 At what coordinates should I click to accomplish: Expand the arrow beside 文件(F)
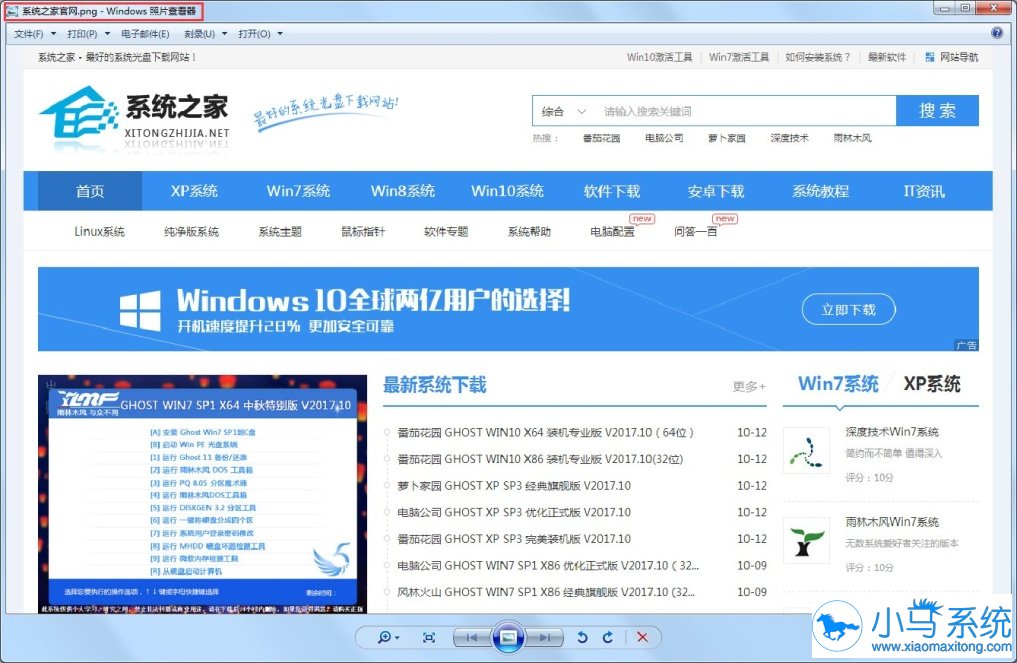(53, 34)
